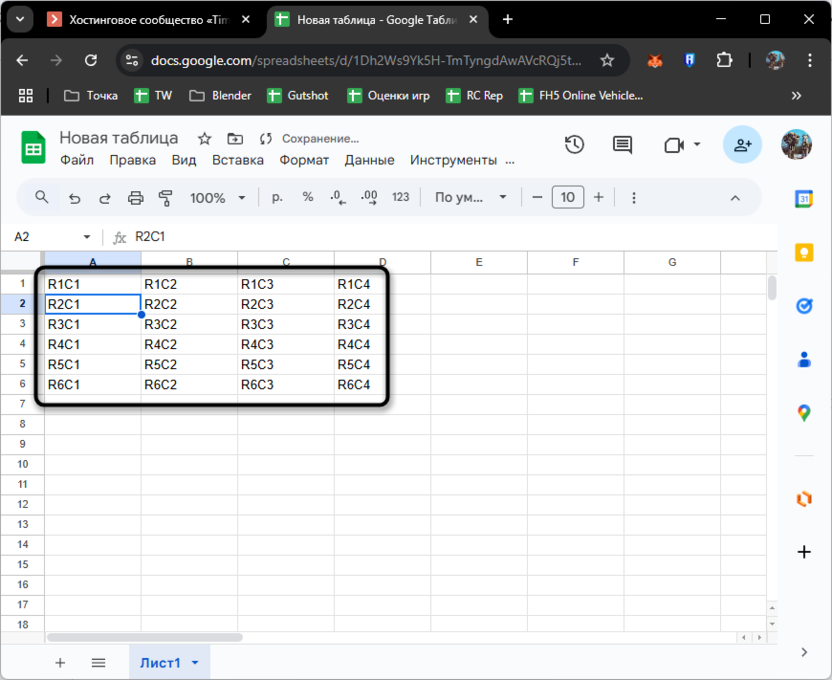
Task: Open version history with the clock icon
Action: (x=574, y=145)
